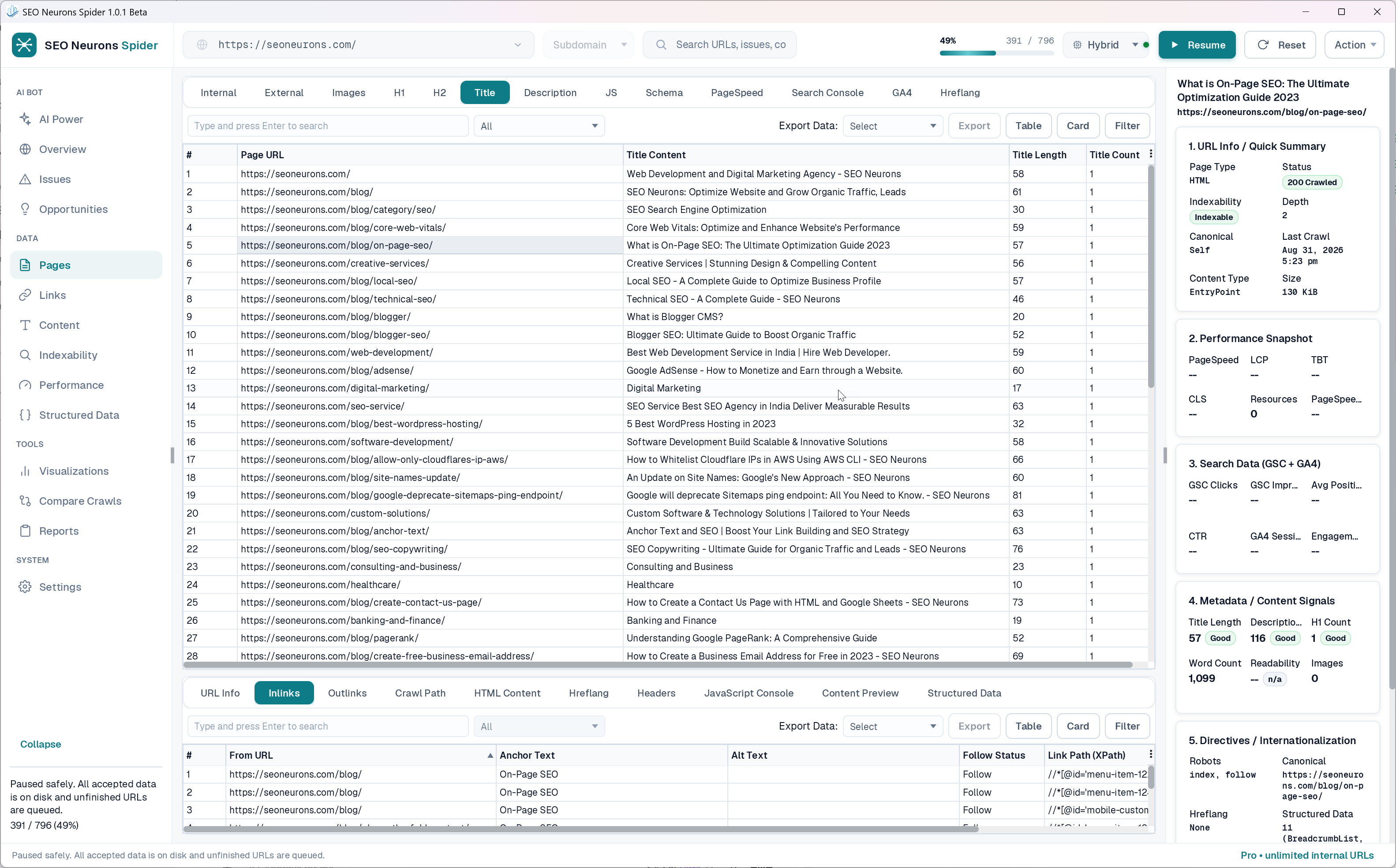
Task: Open the Outlinks tab
Action: coord(347,693)
